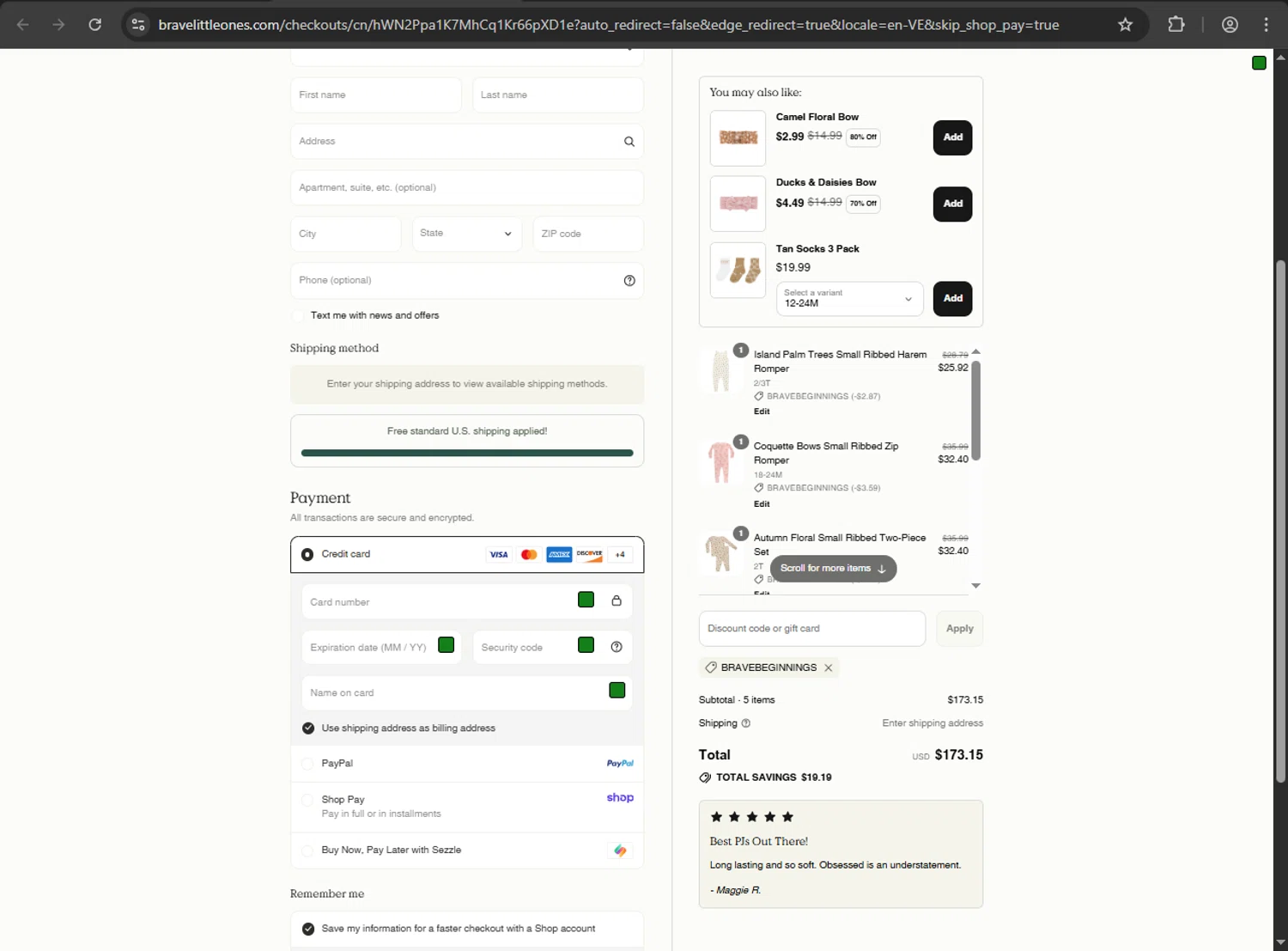Screen dimensions: 1288x951
Task: Click Visa card logo
Action: pyautogui.click(x=499, y=555)
